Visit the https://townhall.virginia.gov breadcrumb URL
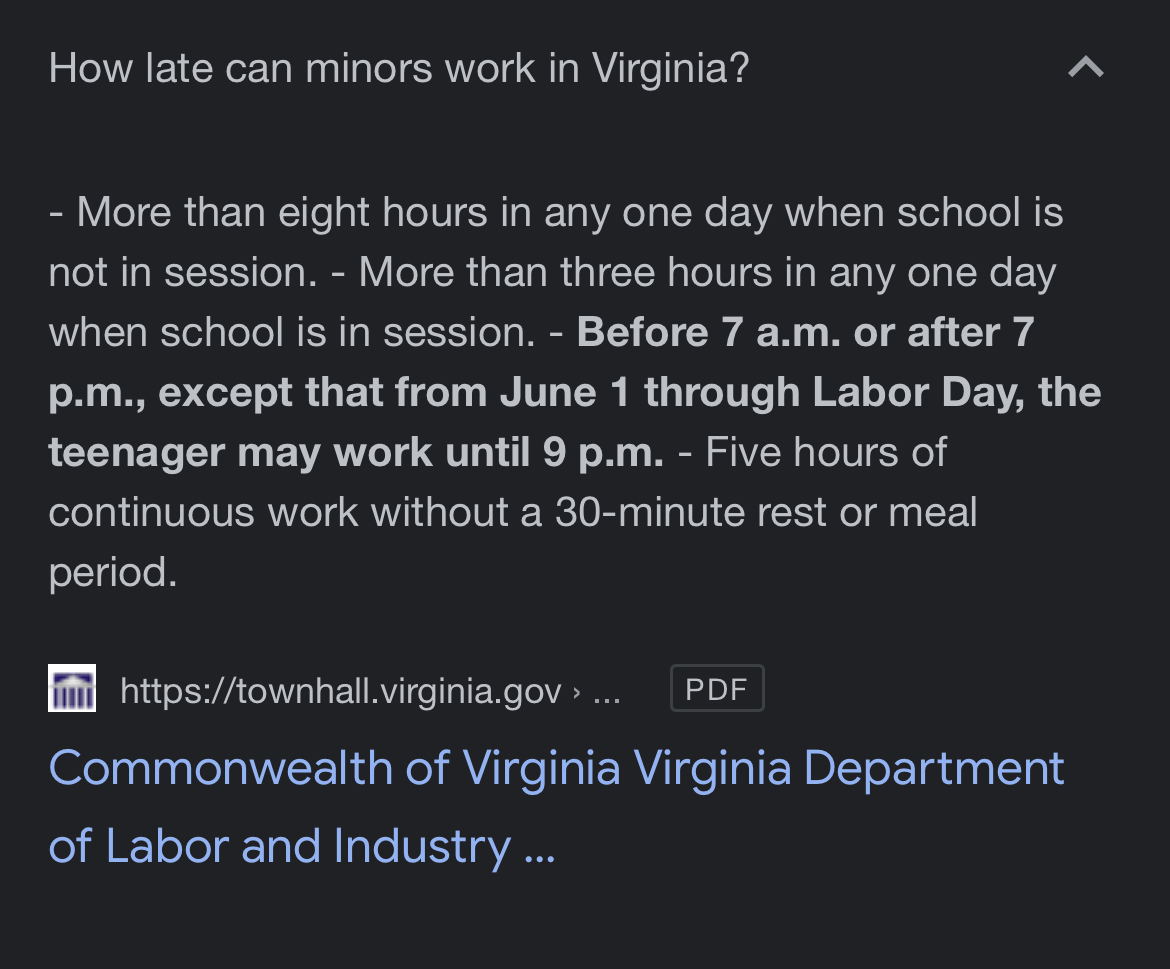 pos(340,690)
